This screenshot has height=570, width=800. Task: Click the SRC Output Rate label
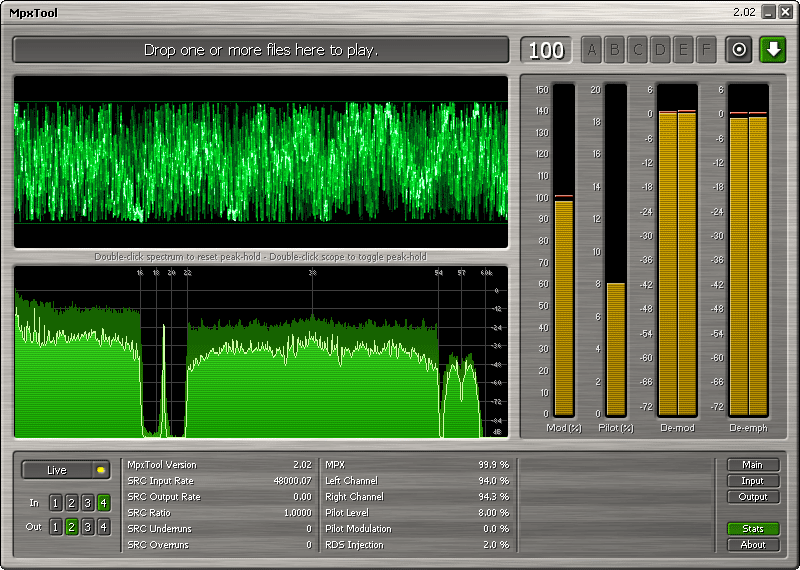tap(164, 497)
